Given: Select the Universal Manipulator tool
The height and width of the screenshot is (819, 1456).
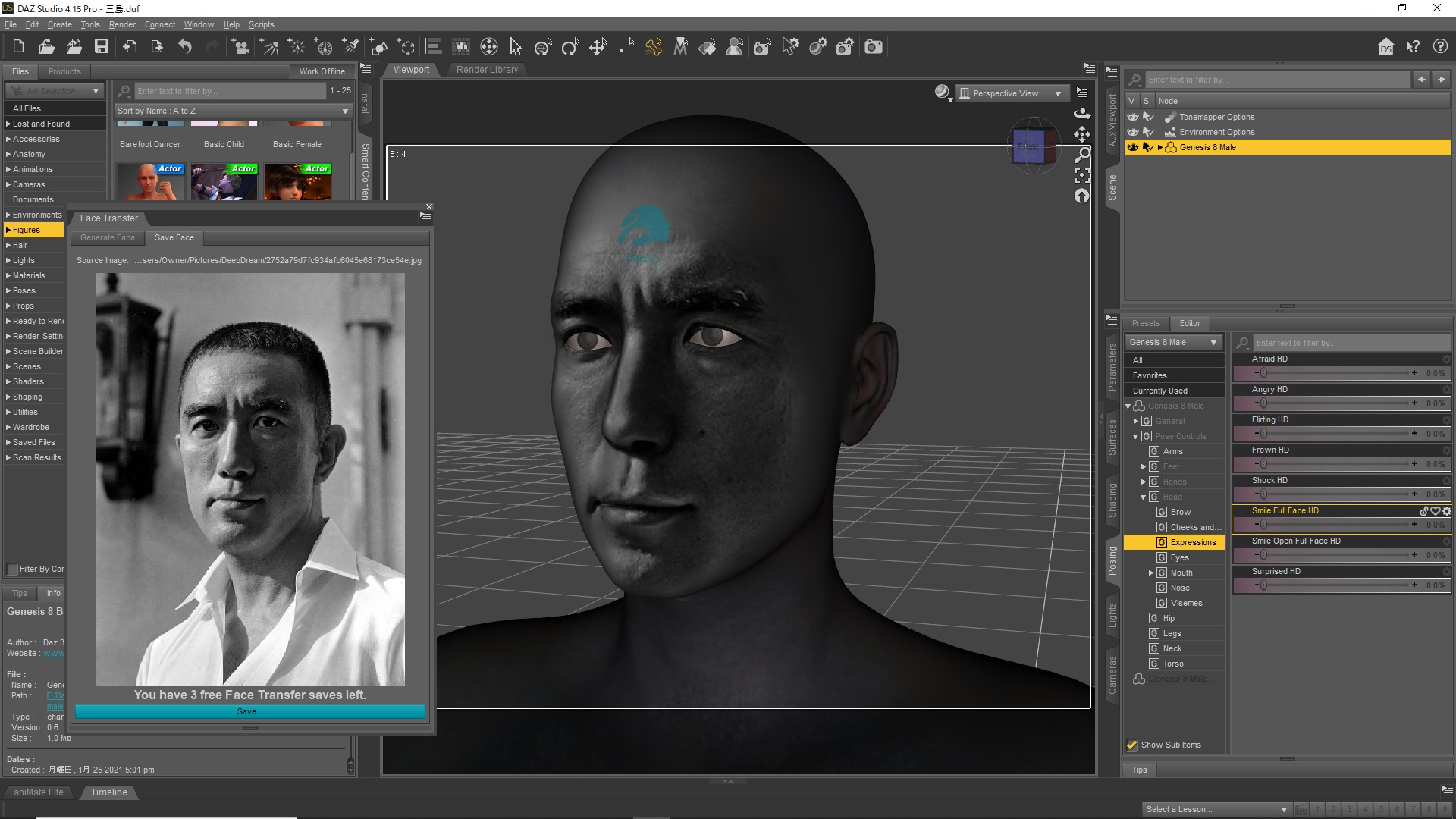Looking at the screenshot, I should tap(543, 46).
